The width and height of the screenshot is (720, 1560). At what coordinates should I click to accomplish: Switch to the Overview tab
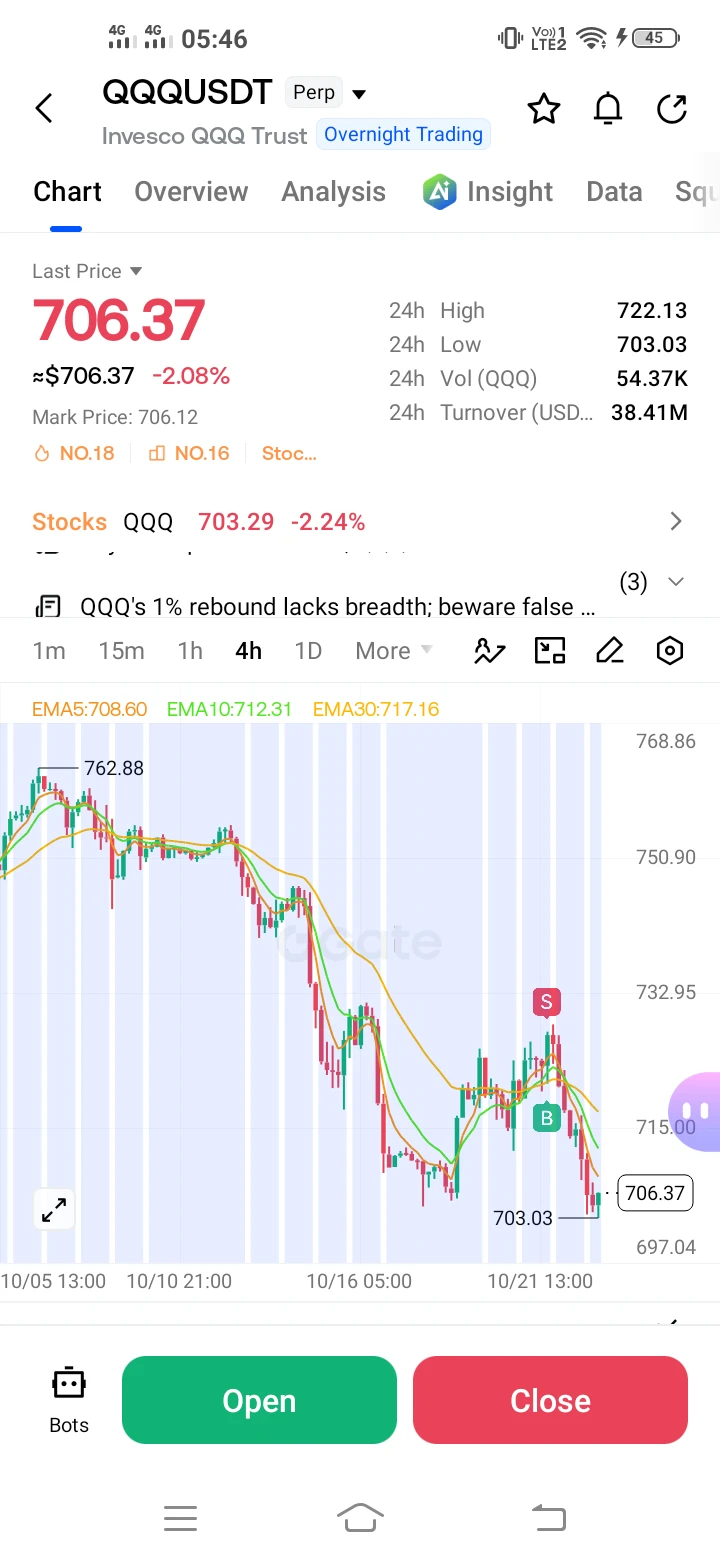point(191,192)
